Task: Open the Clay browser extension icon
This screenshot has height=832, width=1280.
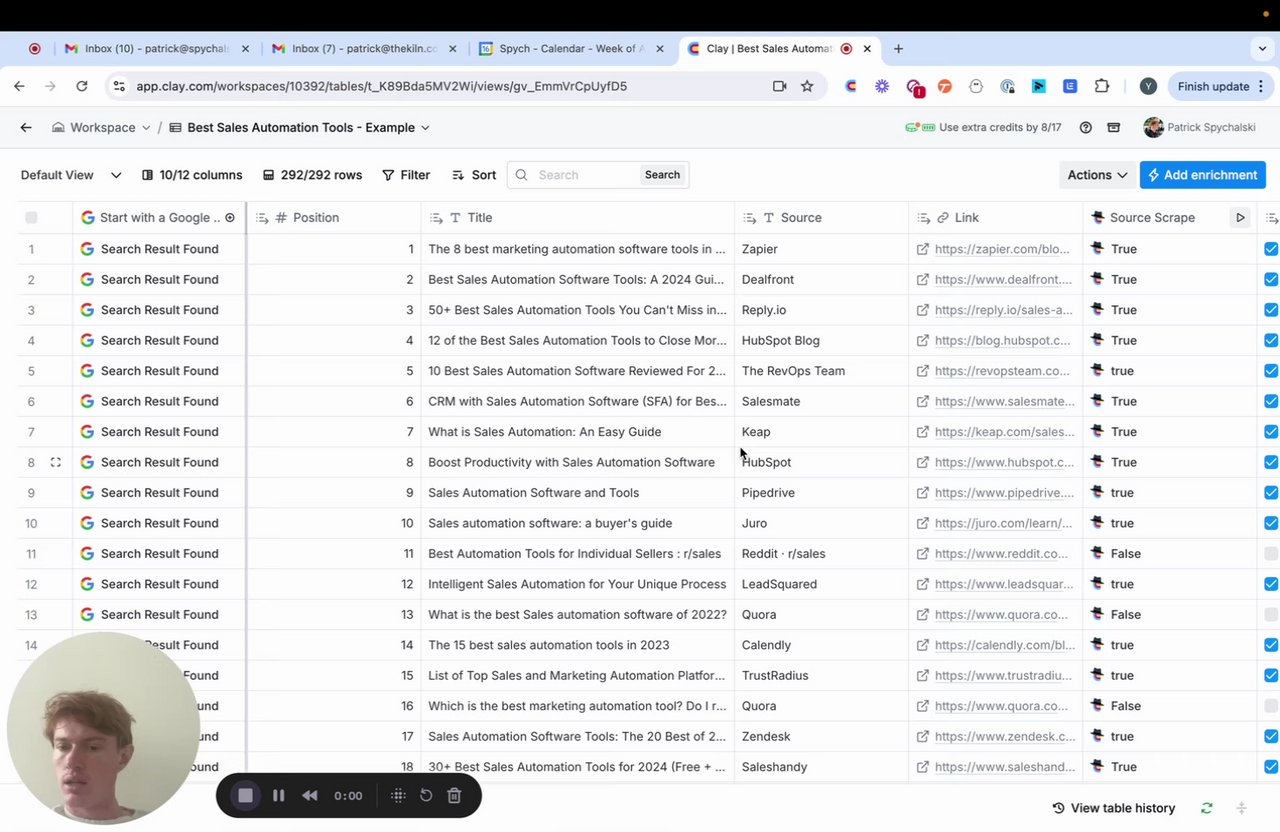Action: (x=851, y=86)
